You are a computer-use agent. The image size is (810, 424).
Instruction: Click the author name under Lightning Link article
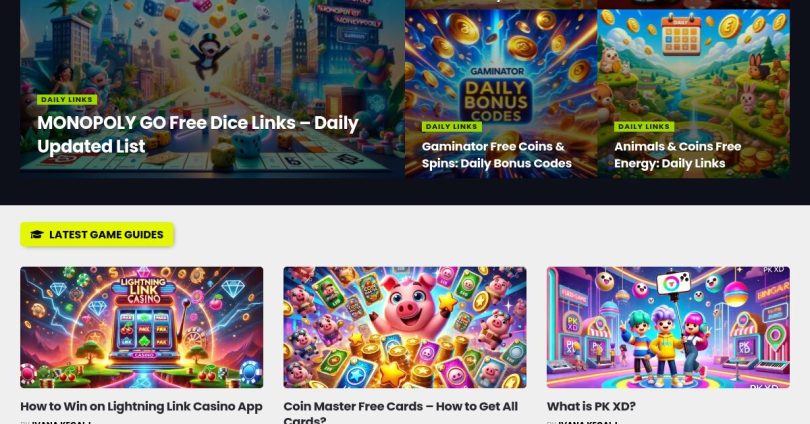(x=64, y=422)
